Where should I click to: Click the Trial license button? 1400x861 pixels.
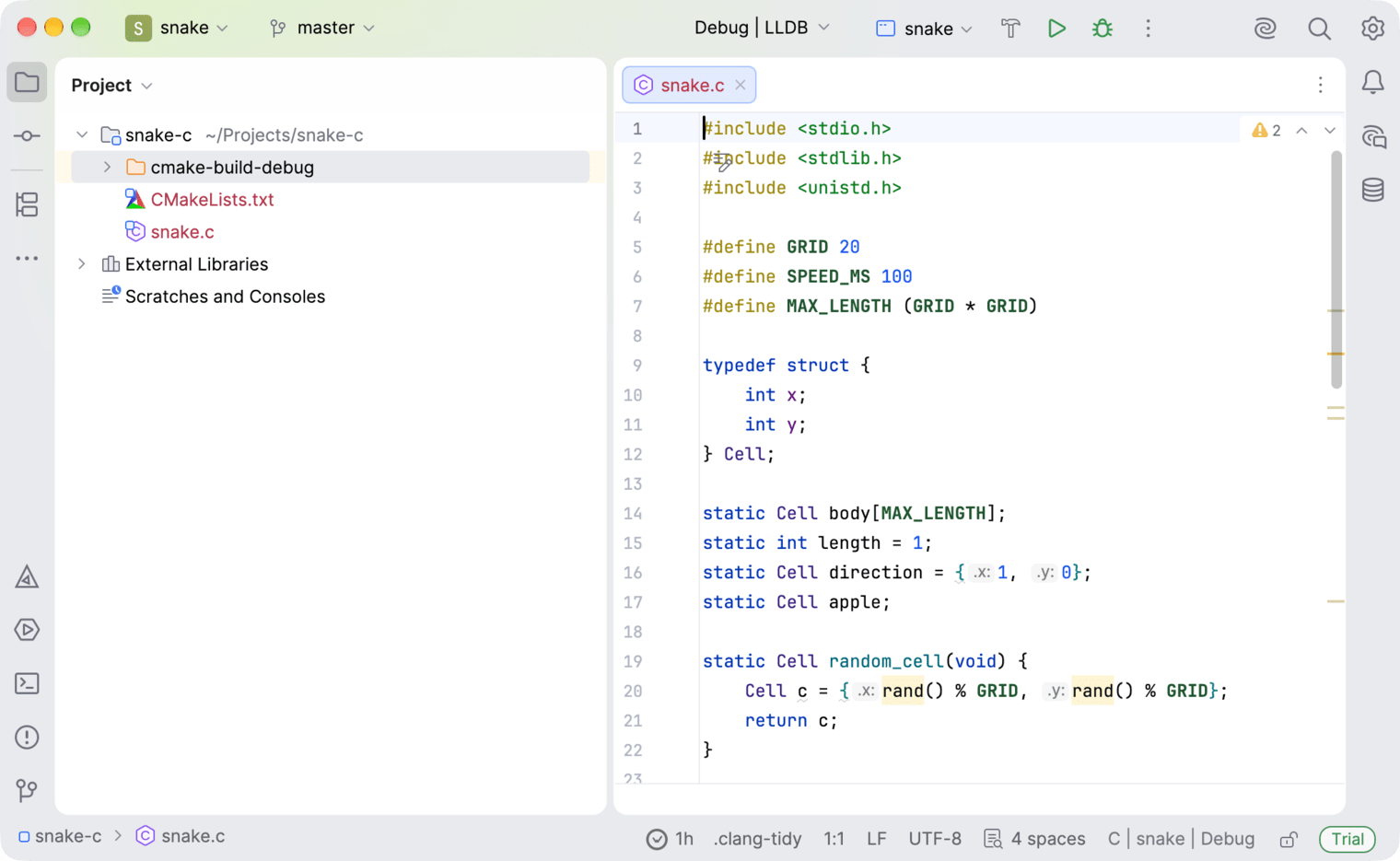(1347, 839)
